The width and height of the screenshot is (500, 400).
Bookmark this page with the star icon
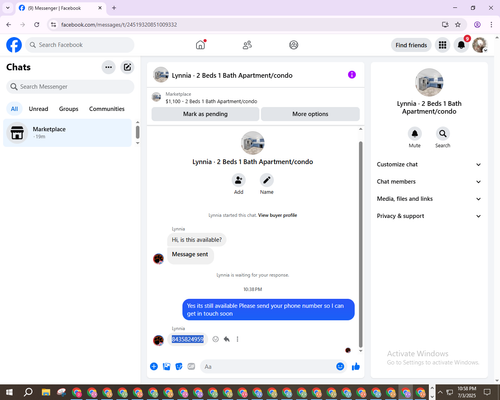click(458, 25)
